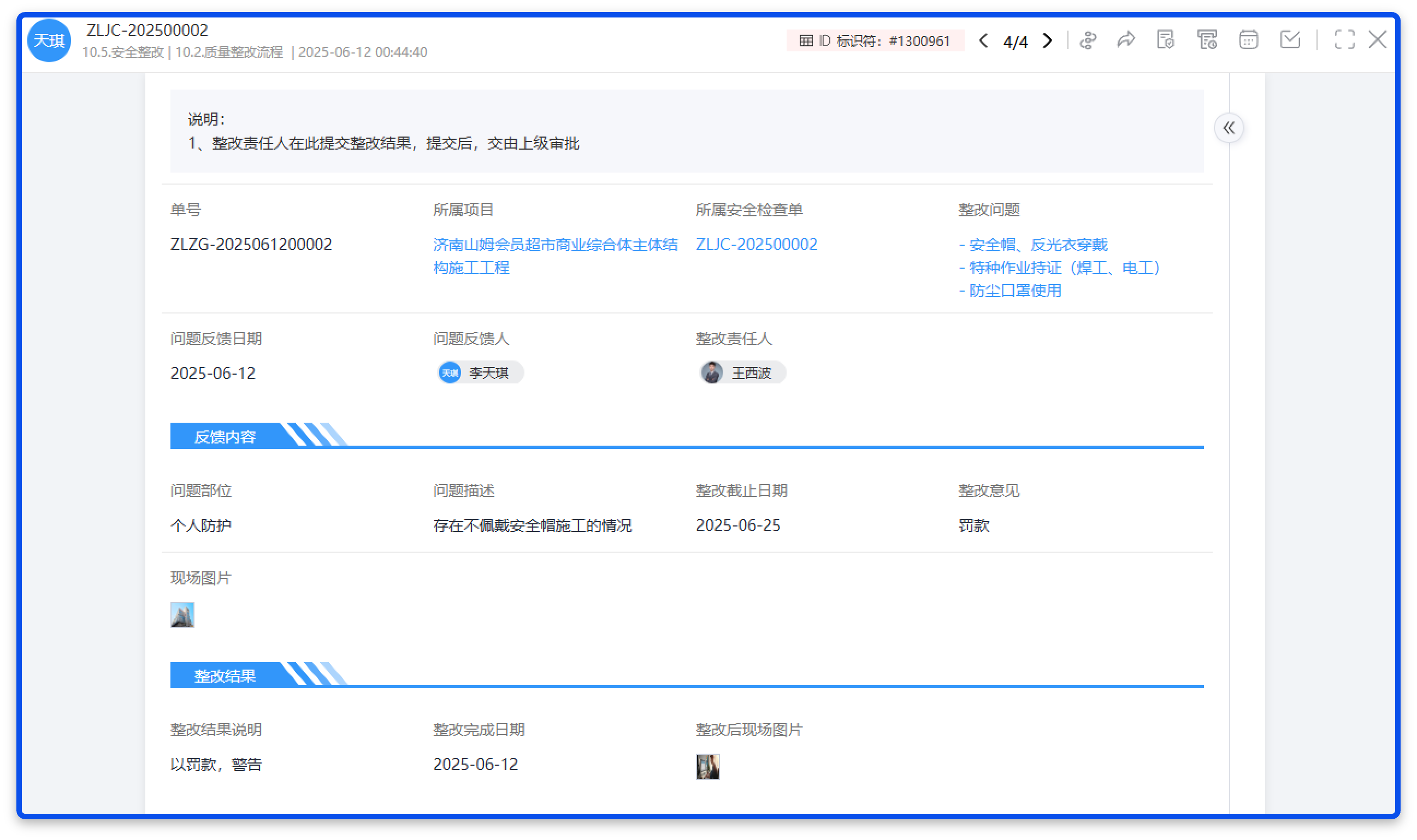Open the calendar icon in the top toolbar
The width and height of the screenshot is (1417, 840).
coord(1248,40)
